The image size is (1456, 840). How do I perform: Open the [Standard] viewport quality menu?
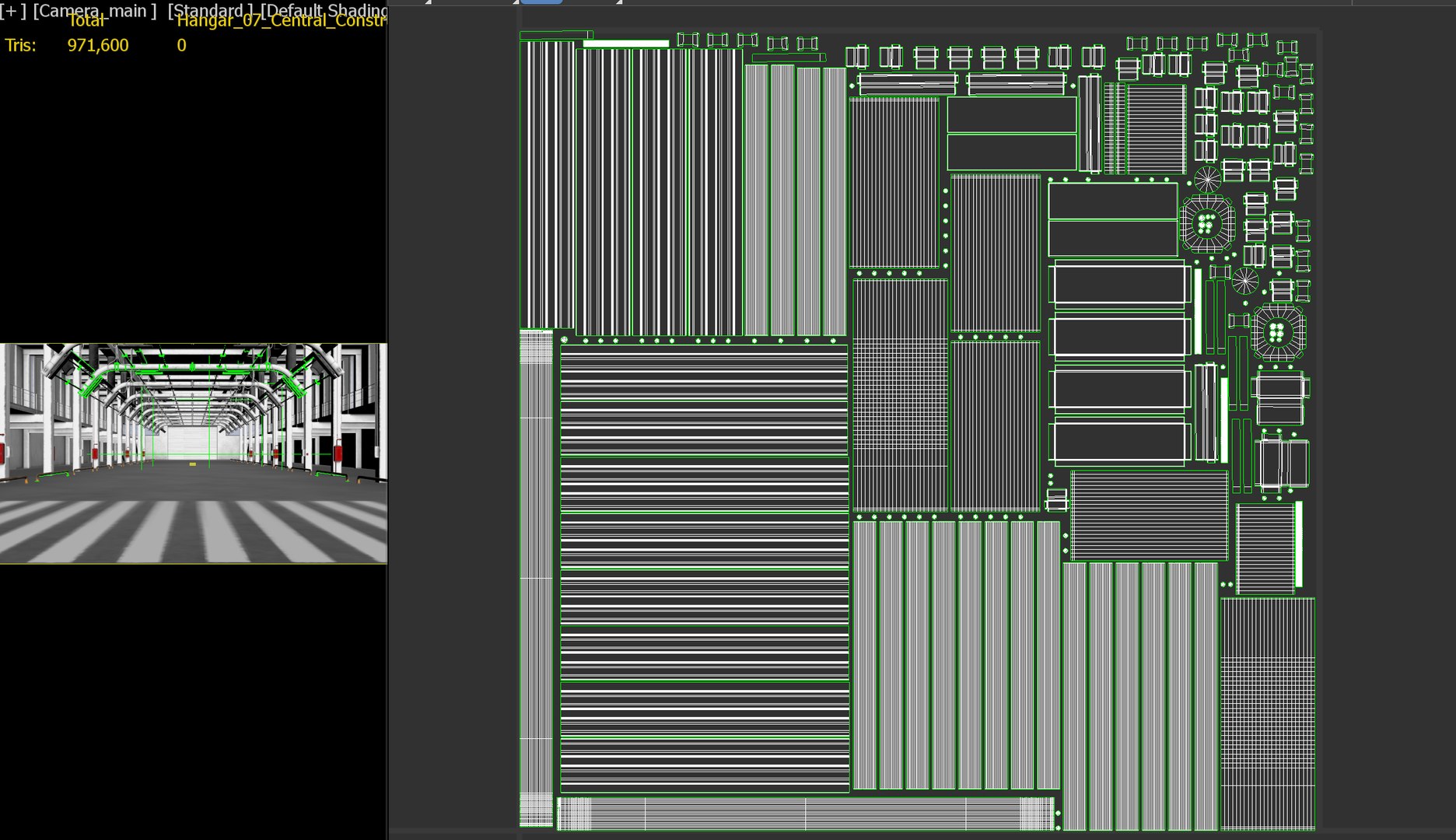pyautogui.click(x=210, y=11)
